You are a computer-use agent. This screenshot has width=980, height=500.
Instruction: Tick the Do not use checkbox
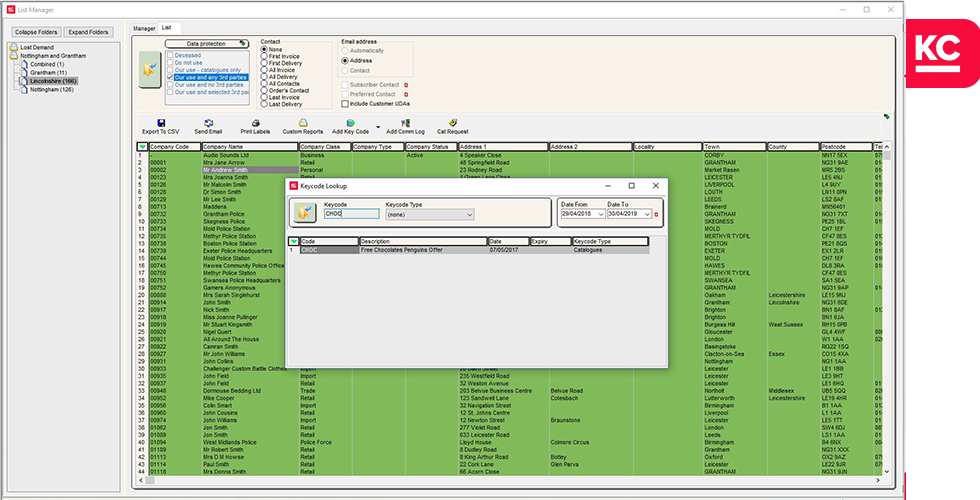point(170,62)
